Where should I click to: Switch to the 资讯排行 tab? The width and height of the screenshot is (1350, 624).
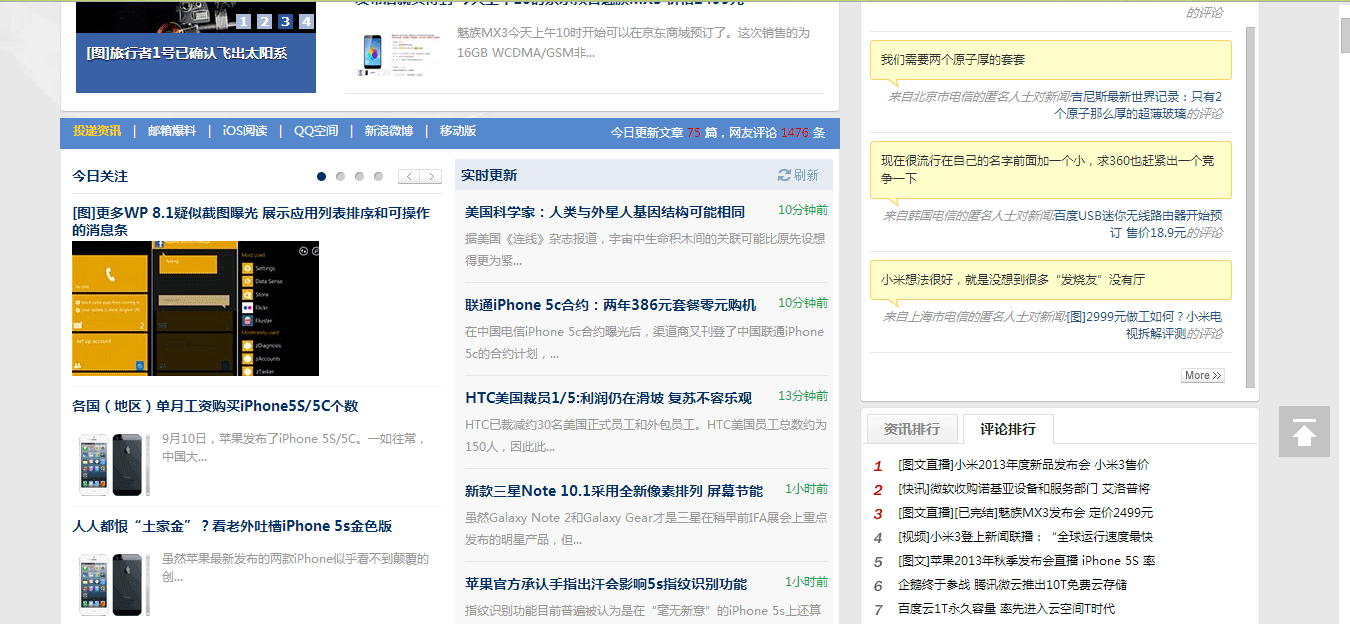point(912,429)
